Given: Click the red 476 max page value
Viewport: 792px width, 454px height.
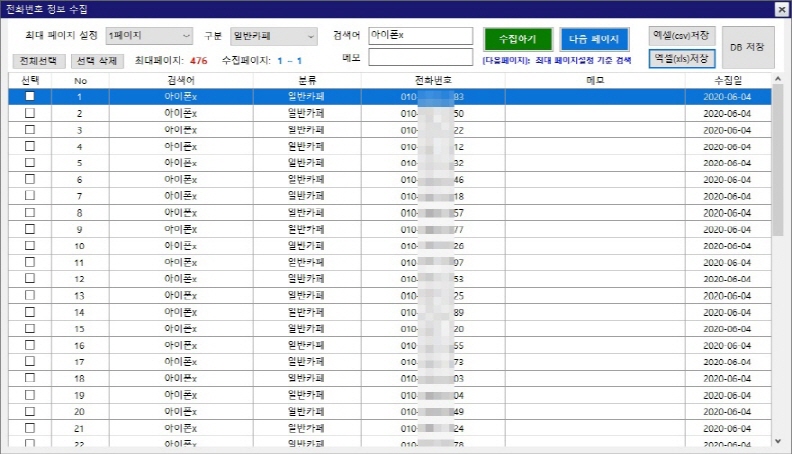Looking at the screenshot, I should tap(199, 61).
